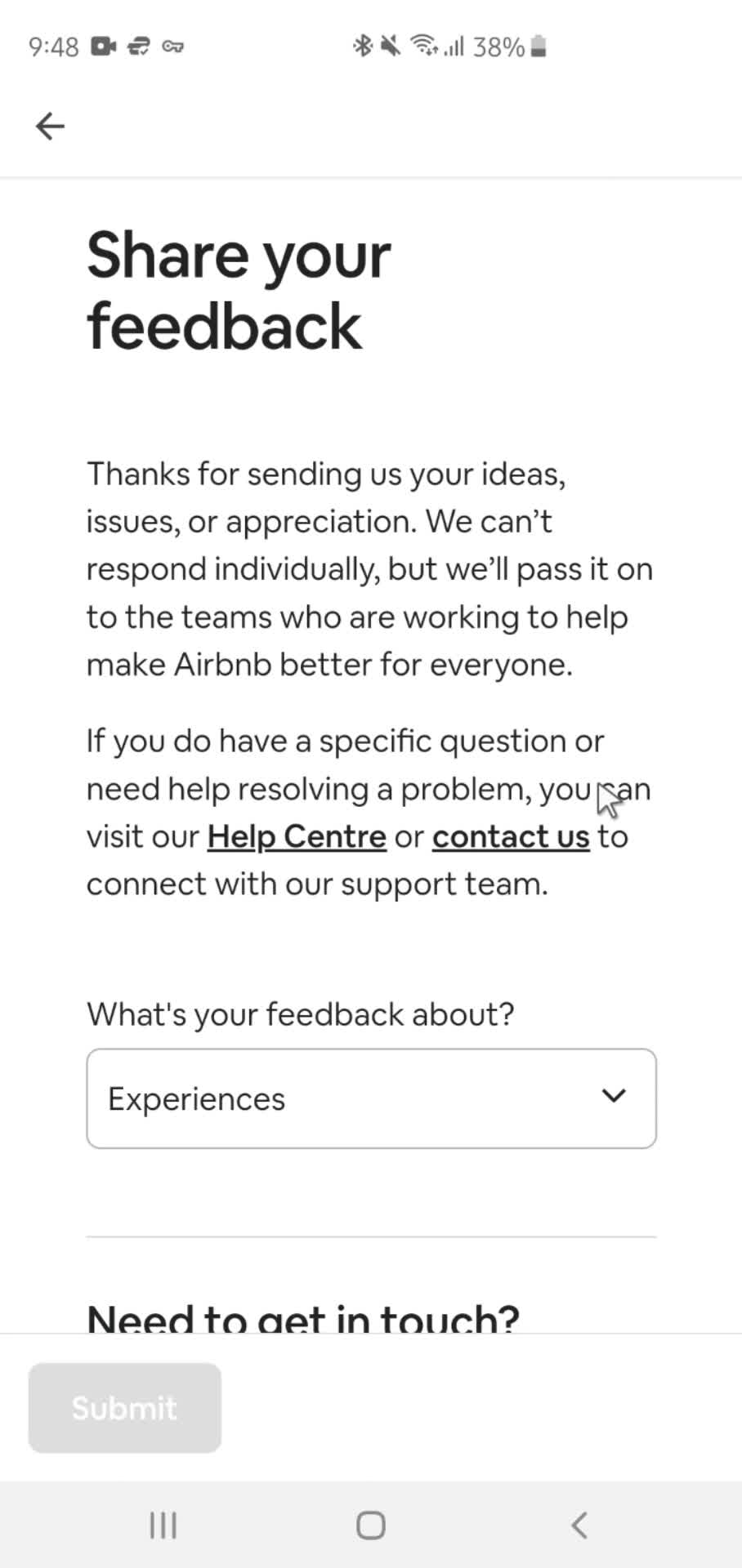Click the dropdown chevron arrow
This screenshot has width=742, height=1568.
click(614, 1096)
